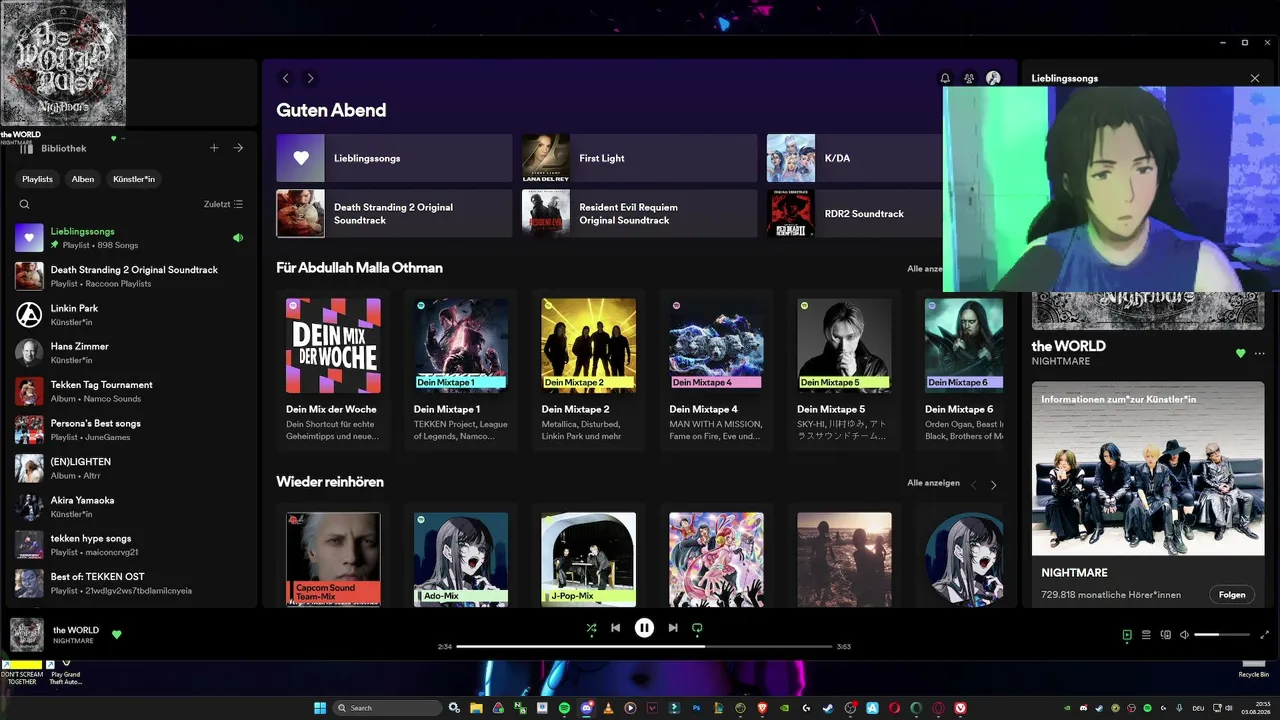
Task: Create a new playlist with plus icon
Action: (214, 148)
